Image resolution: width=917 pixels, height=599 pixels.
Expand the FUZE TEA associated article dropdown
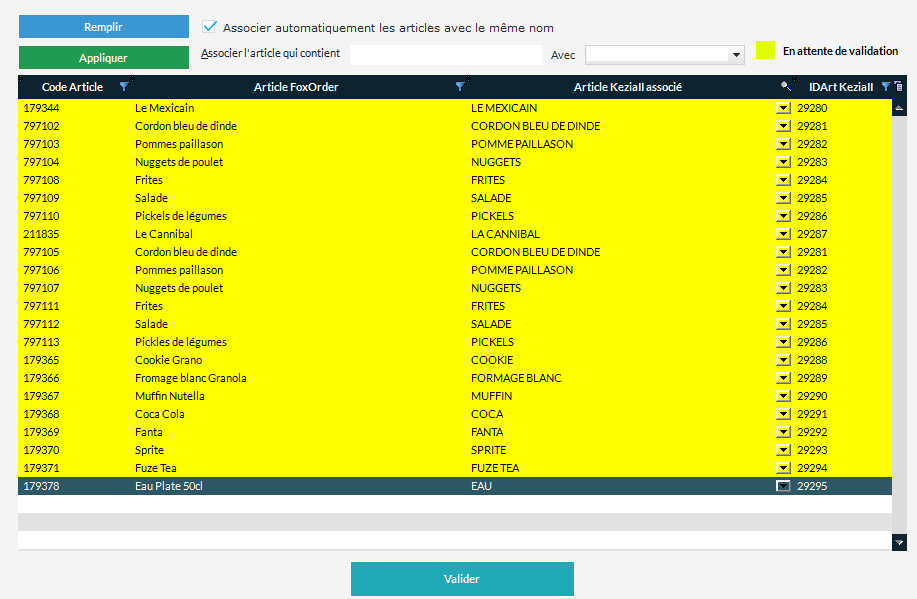(x=783, y=468)
